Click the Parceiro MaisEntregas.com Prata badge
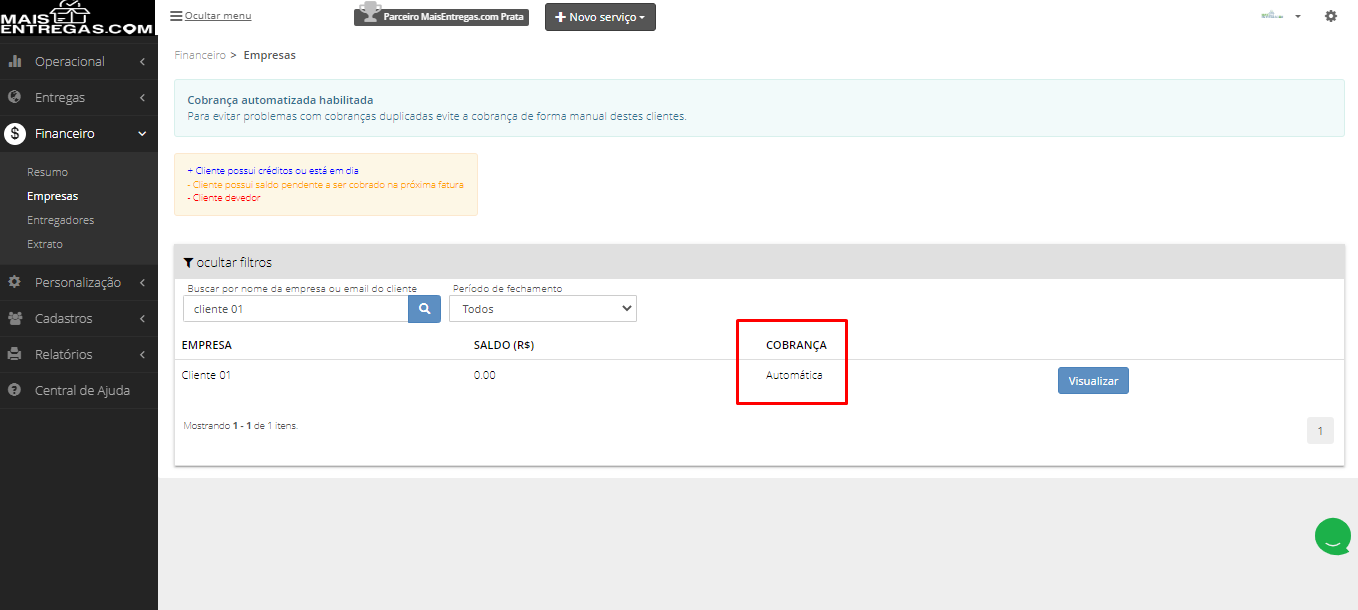 click(441, 16)
